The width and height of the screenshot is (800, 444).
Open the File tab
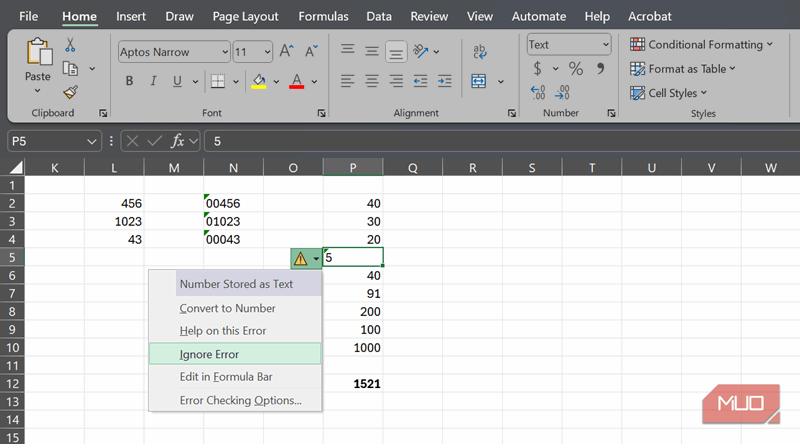(29, 16)
